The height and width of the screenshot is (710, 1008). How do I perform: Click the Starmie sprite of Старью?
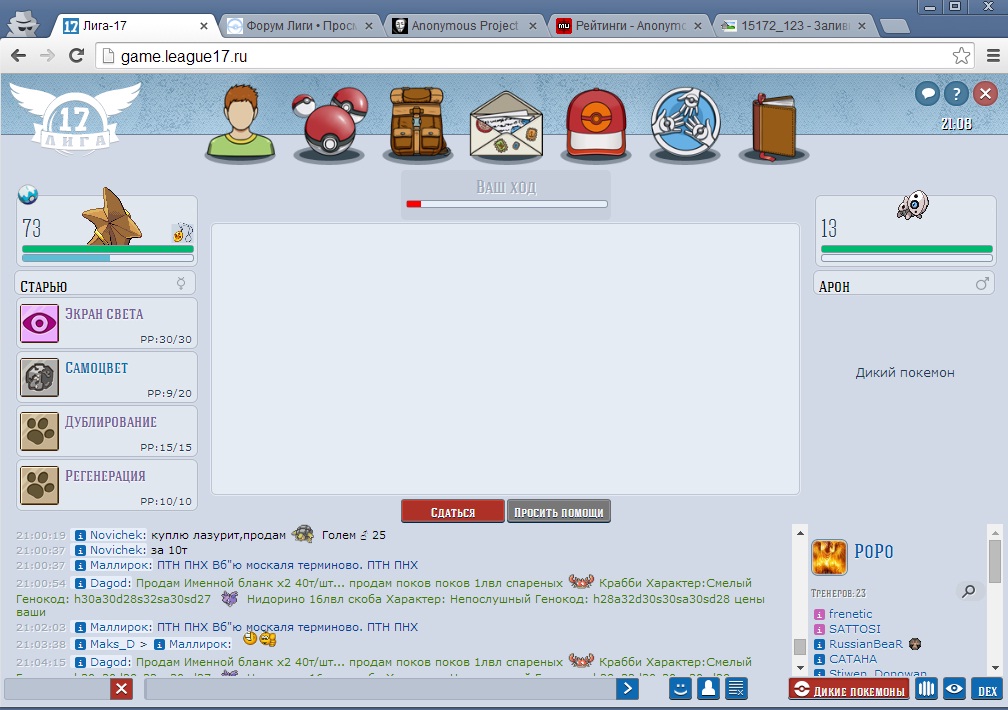pyautogui.click(x=113, y=217)
